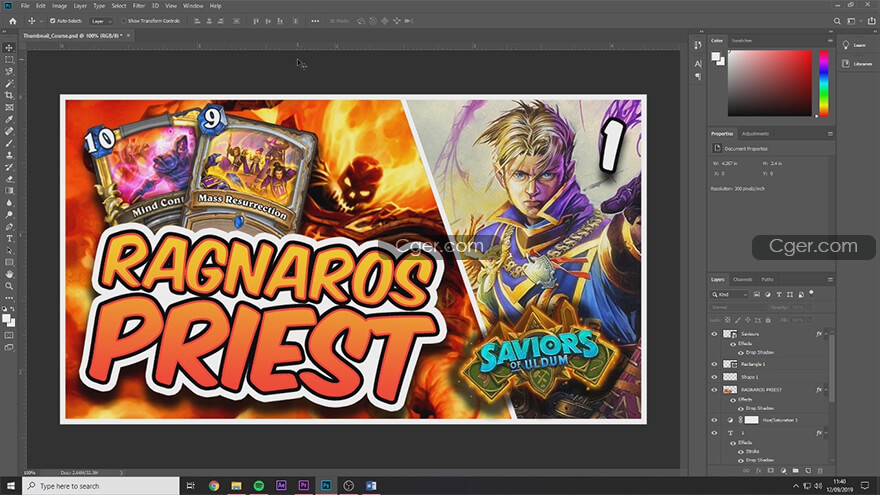Toggle the Auto-Select checkbox
The image size is (880, 495).
pos(53,21)
